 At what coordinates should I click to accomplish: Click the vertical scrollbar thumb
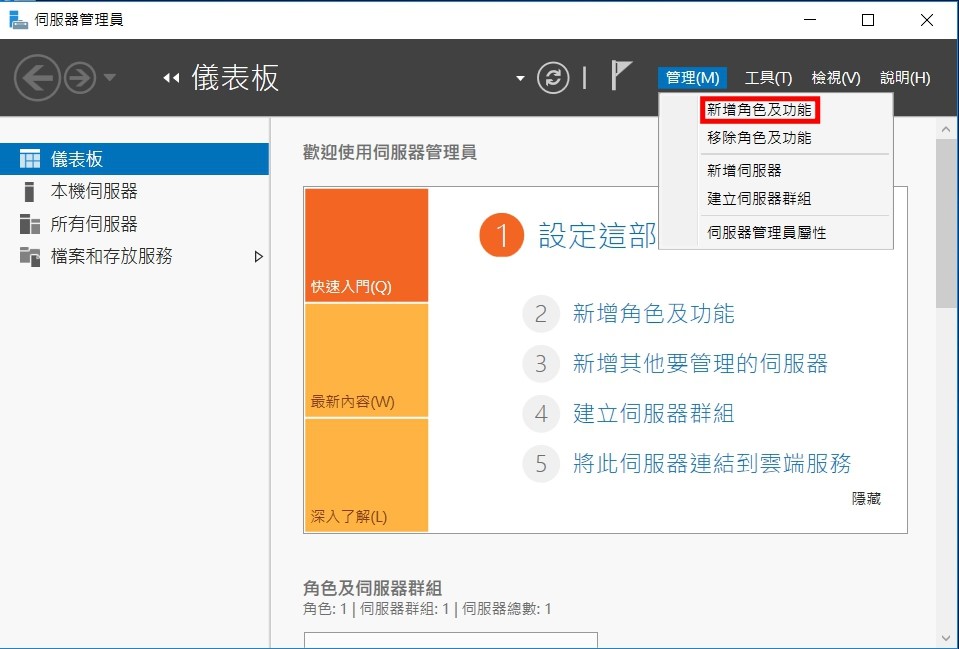pyautogui.click(x=946, y=223)
